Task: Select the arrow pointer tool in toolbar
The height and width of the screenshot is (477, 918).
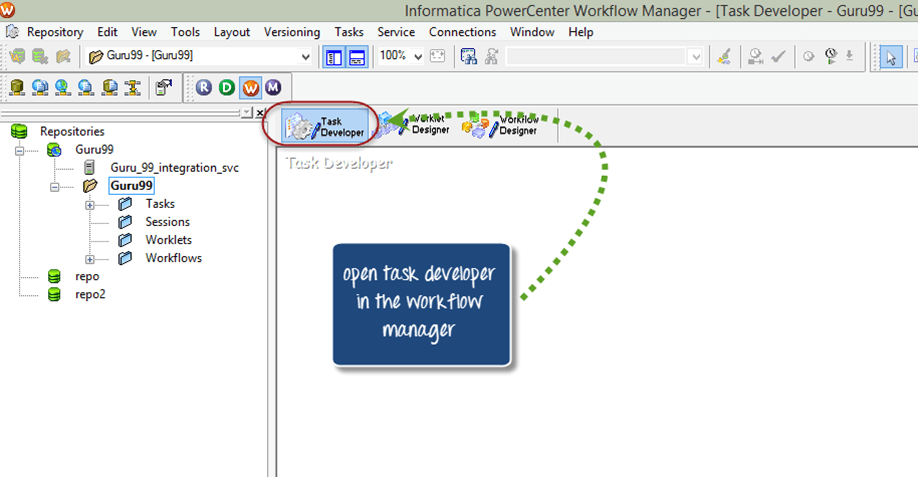Action: coord(891,56)
